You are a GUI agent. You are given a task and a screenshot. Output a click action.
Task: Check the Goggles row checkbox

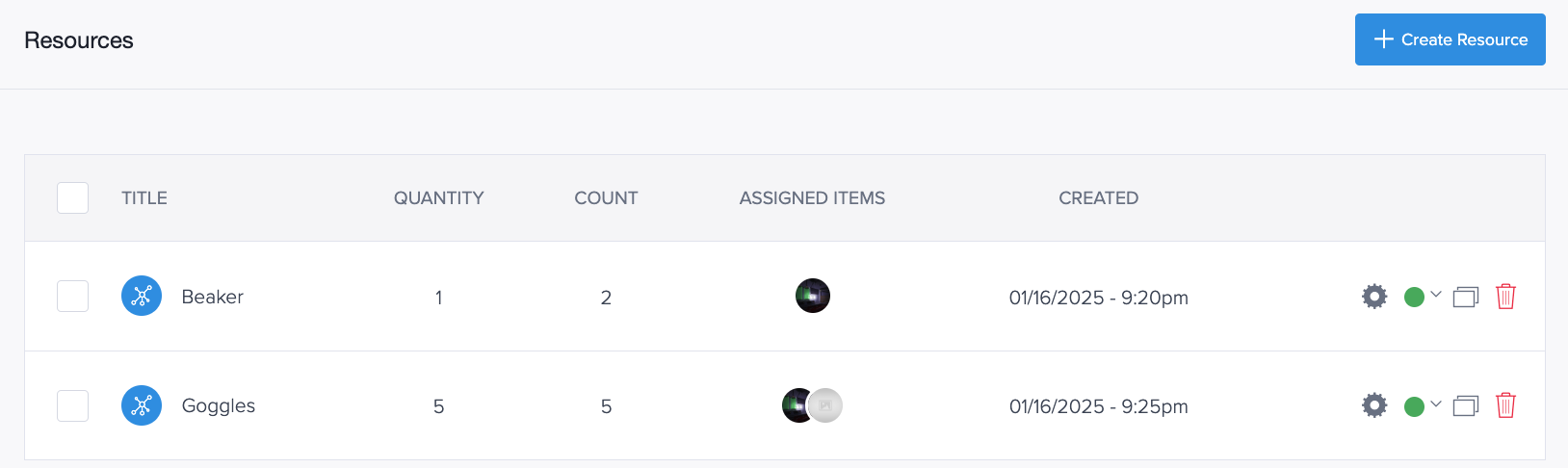click(73, 405)
